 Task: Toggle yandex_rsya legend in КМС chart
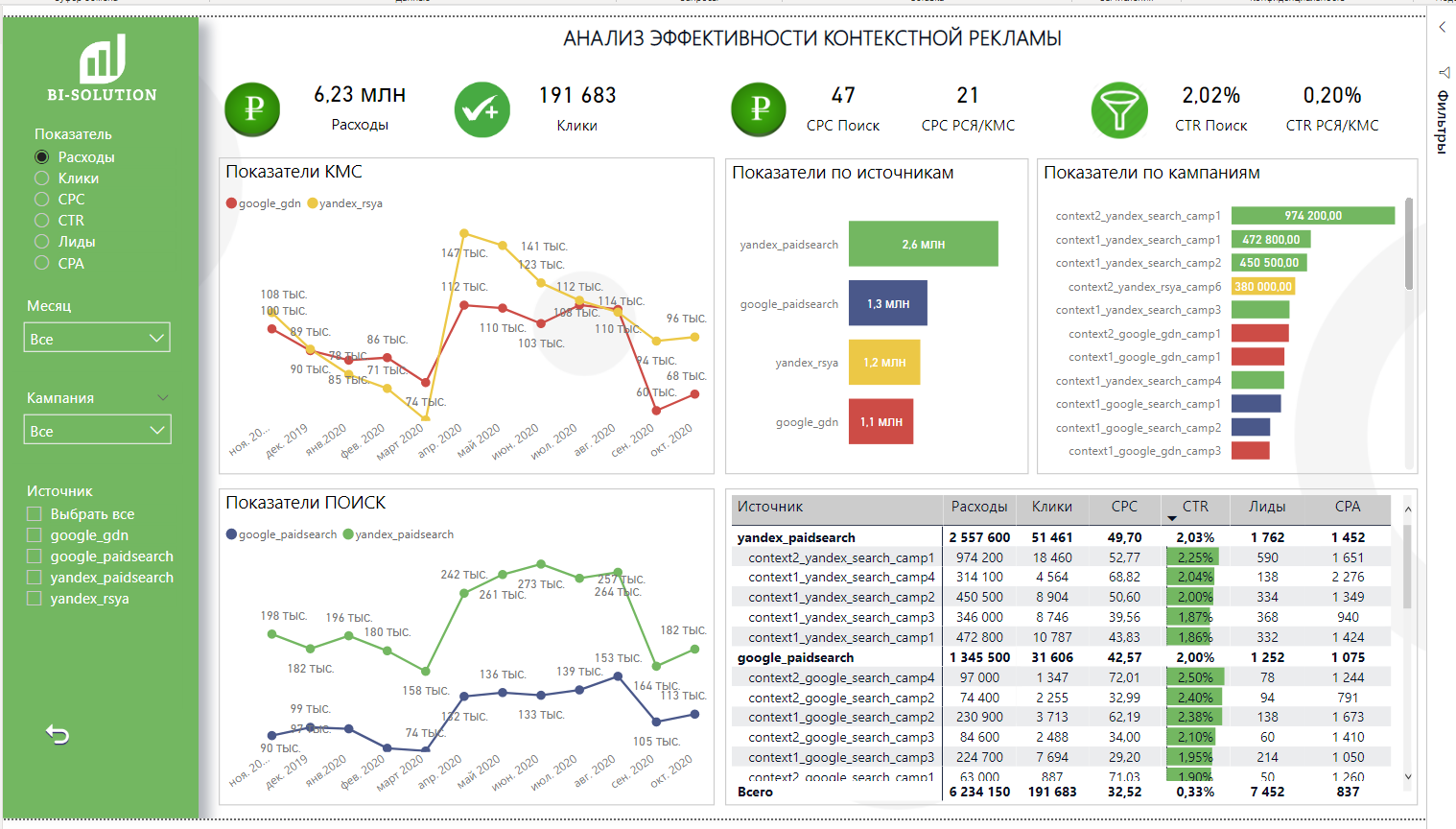[345, 203]
